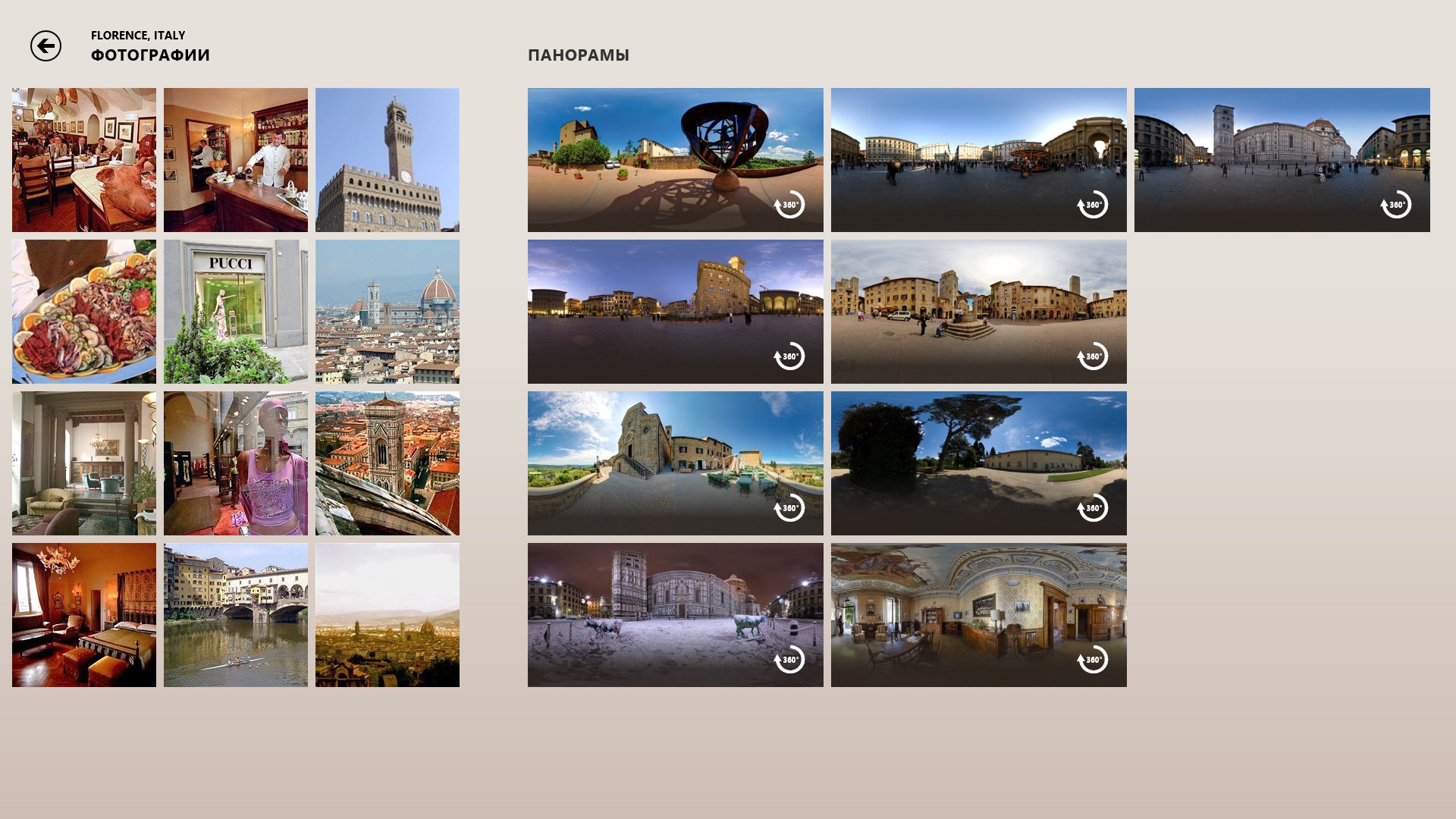The height and width of the screenshot is (819, 1456).
Task: Open the pink mannequin shop photo
Action: [236, 463]
